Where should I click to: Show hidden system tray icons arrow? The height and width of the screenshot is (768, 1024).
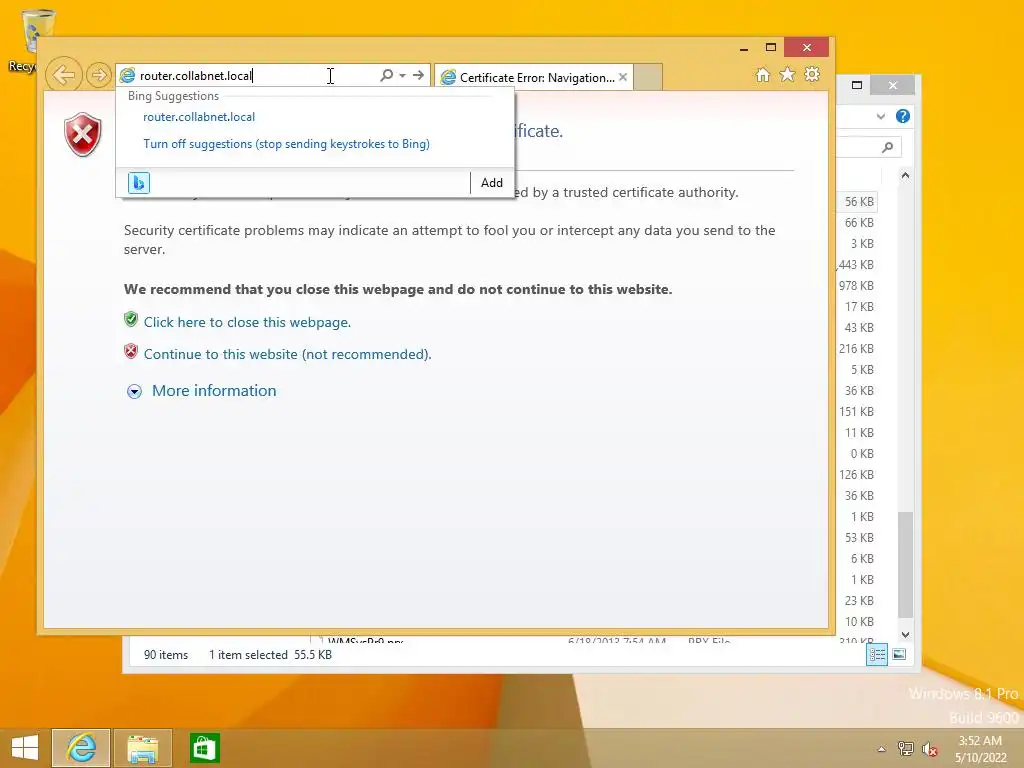tap(882, 749)
